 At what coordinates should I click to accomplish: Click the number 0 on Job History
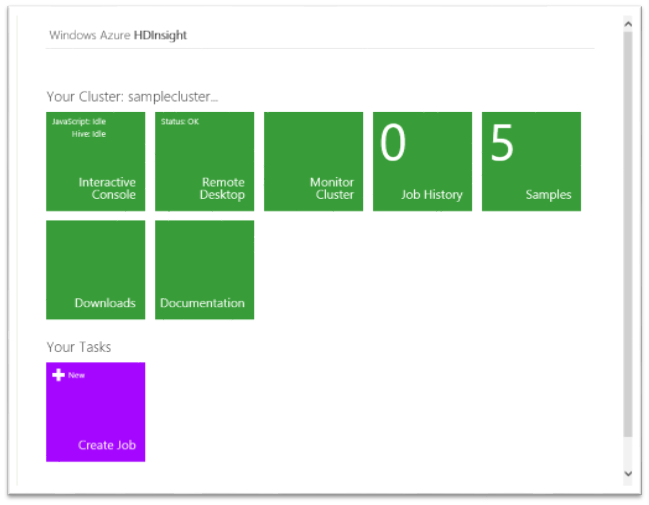coord(393,143)
